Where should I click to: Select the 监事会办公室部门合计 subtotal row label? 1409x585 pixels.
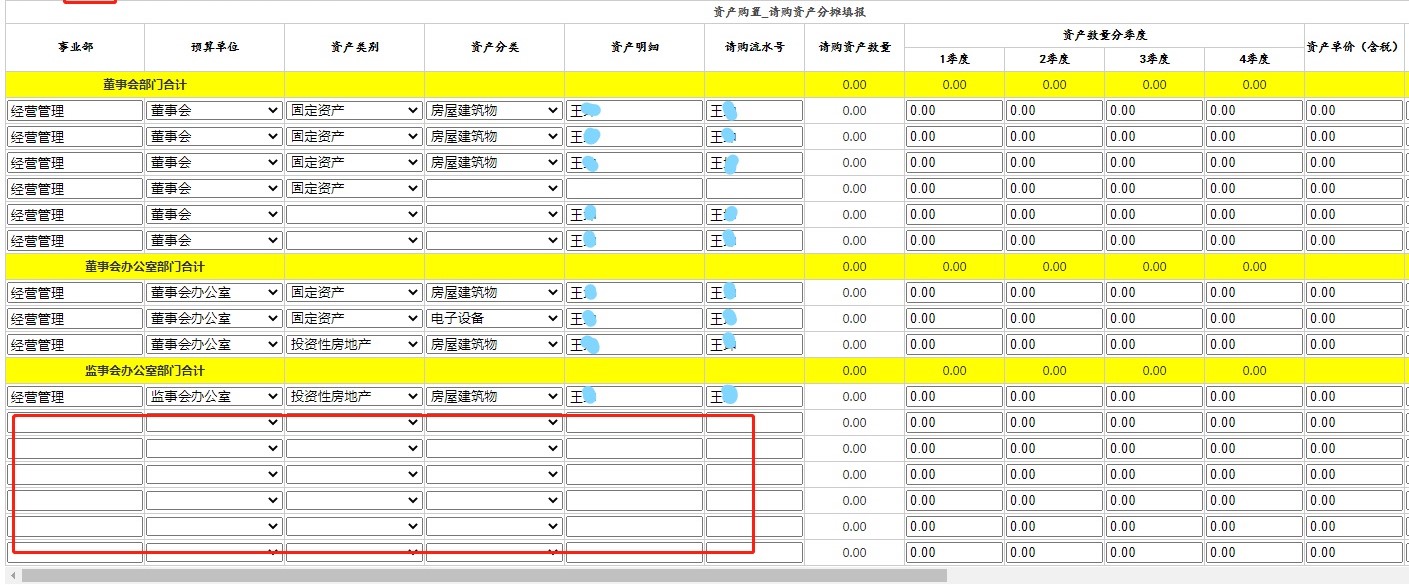(x=144, y=370)
